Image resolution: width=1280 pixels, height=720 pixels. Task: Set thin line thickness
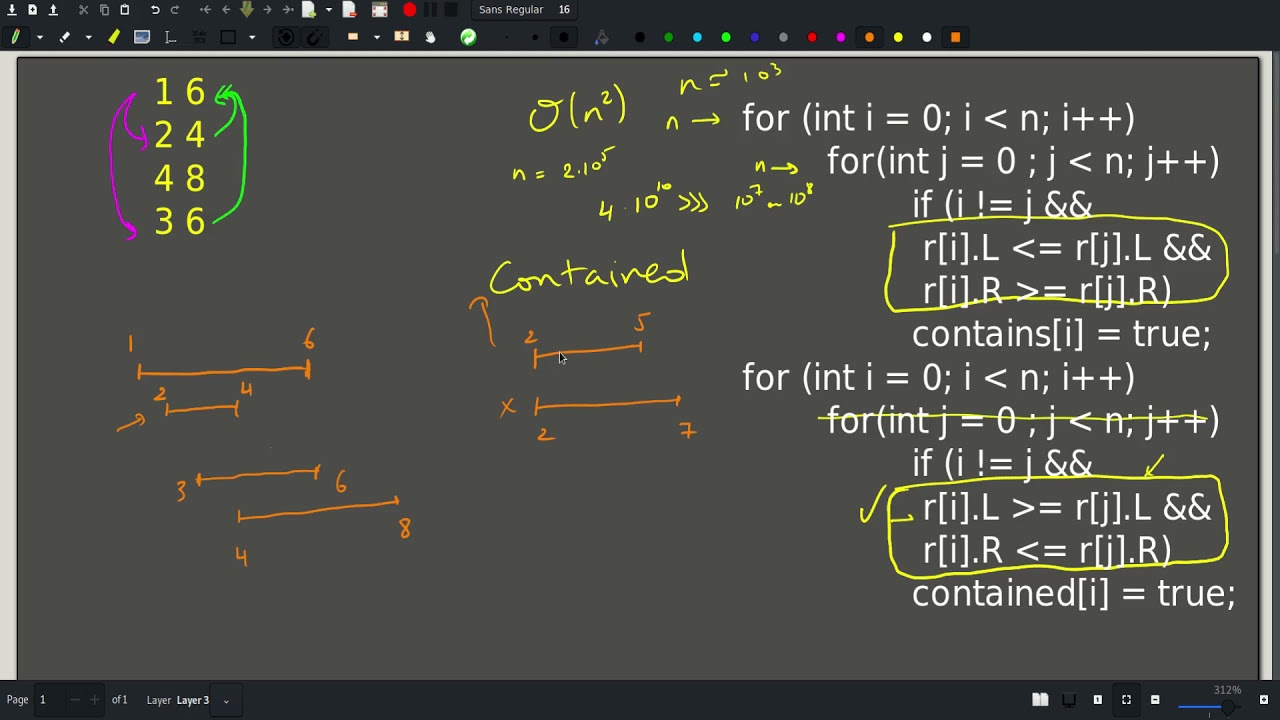tap(507, 37)
